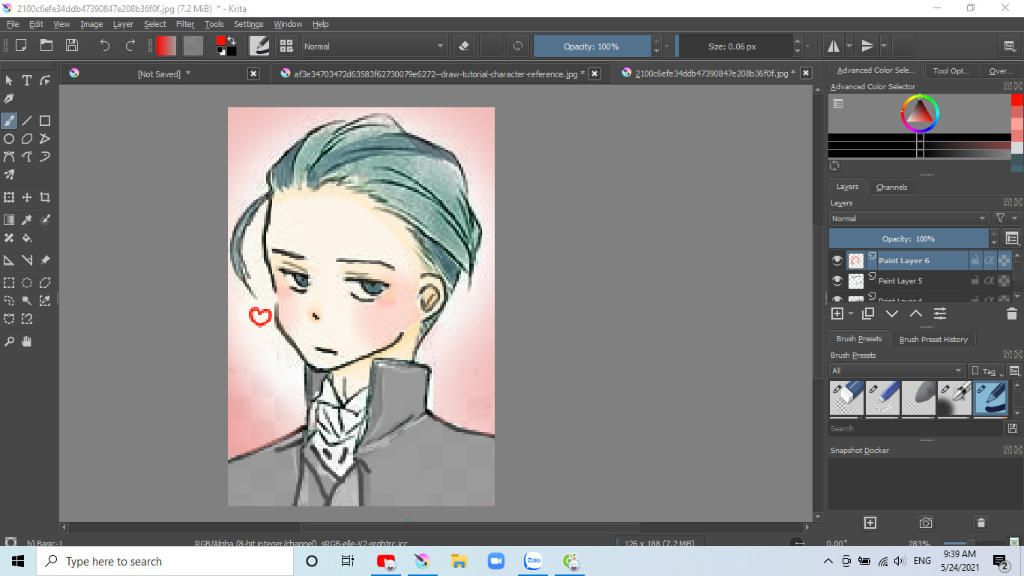Viewport: 1024px width, 576px height.
Task: Select the Crop tool
Action: pos(44,197)
